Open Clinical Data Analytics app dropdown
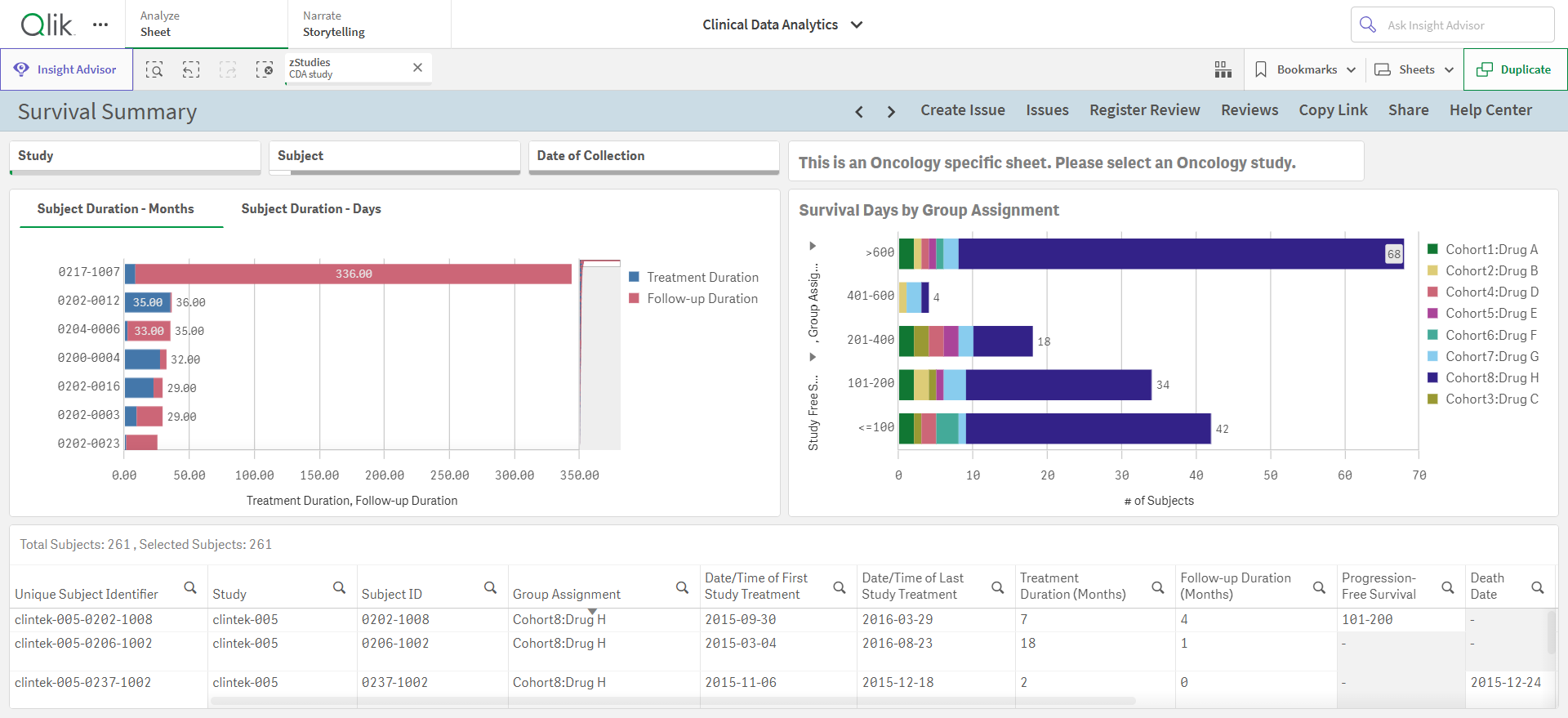The image size is (1568, 718). tap(782, 25)
